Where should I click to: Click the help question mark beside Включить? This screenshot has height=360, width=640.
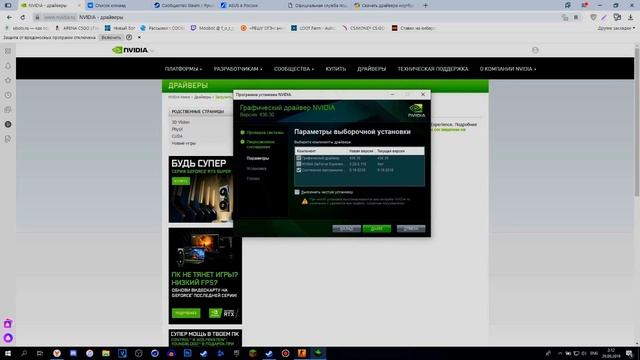click(129, 37)
